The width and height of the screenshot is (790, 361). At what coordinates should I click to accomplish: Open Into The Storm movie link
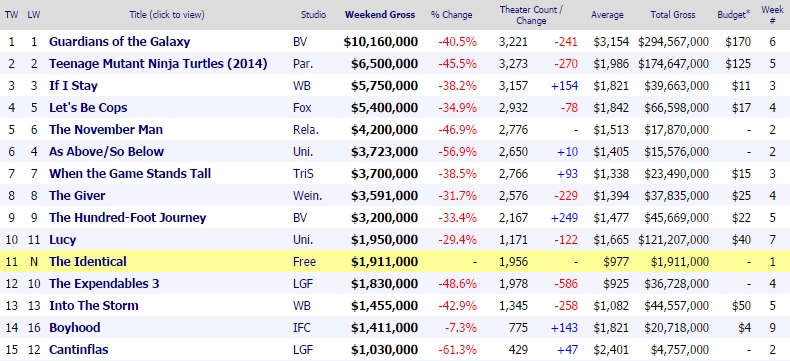[94, 306]
